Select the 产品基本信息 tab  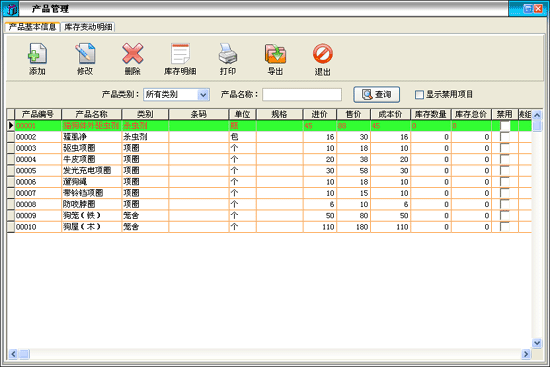pyautogui.click(x=32, y=27)
